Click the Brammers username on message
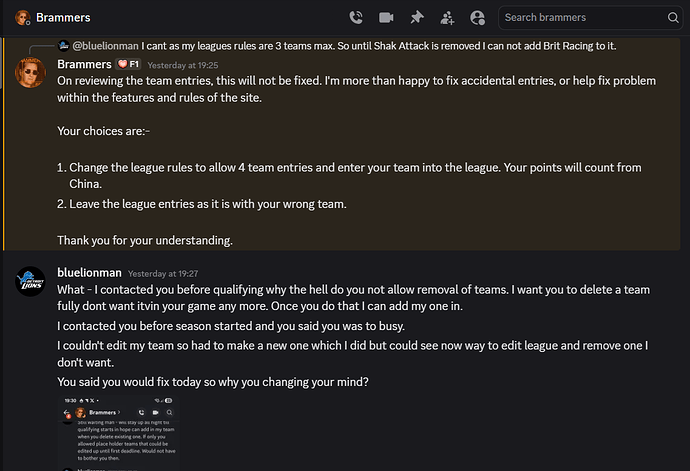 coord(84,64)
